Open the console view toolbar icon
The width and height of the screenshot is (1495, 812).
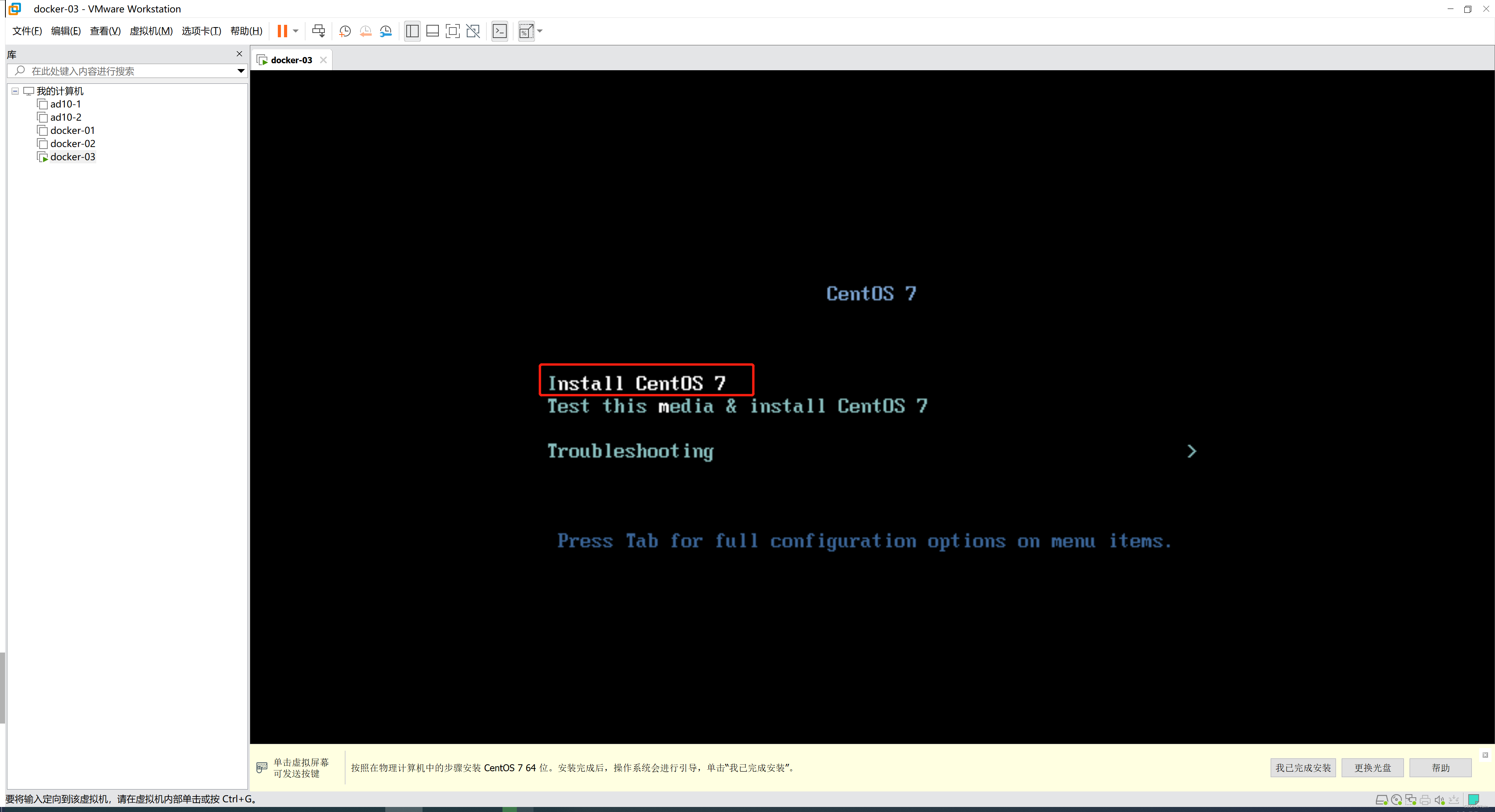tap(499, 31)
